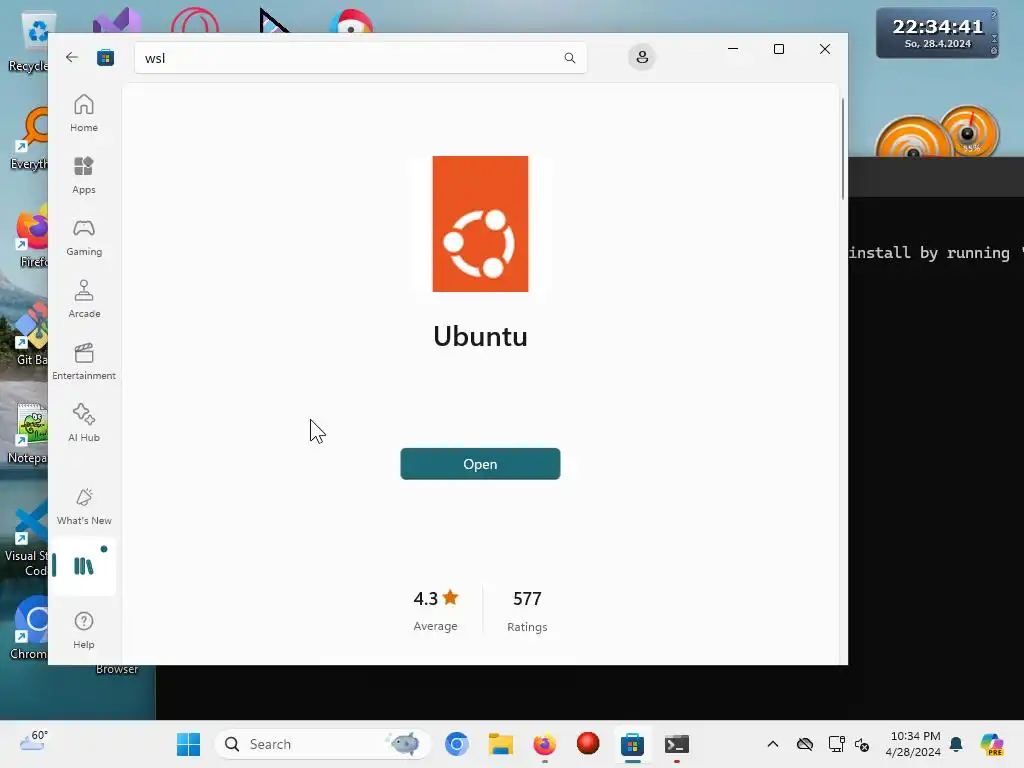Click the cloud sync tray icon
The height and width of the screenshot is (768, 1024).
coord(805,744)
